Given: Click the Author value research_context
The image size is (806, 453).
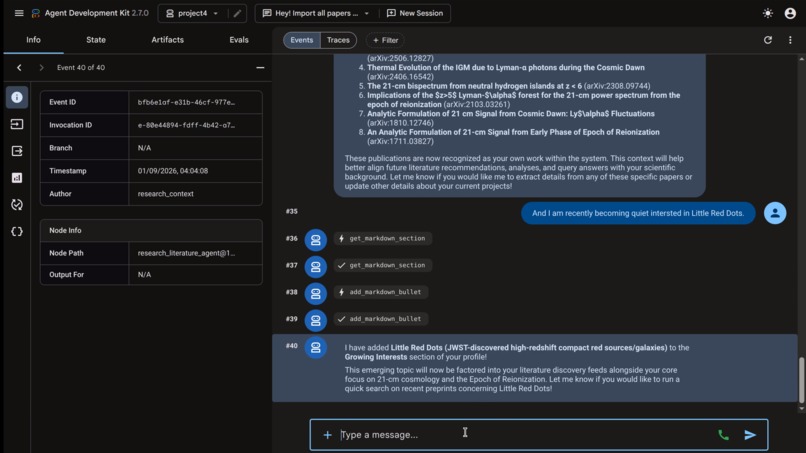Looking at the screenshot, I should click(166, 194).
